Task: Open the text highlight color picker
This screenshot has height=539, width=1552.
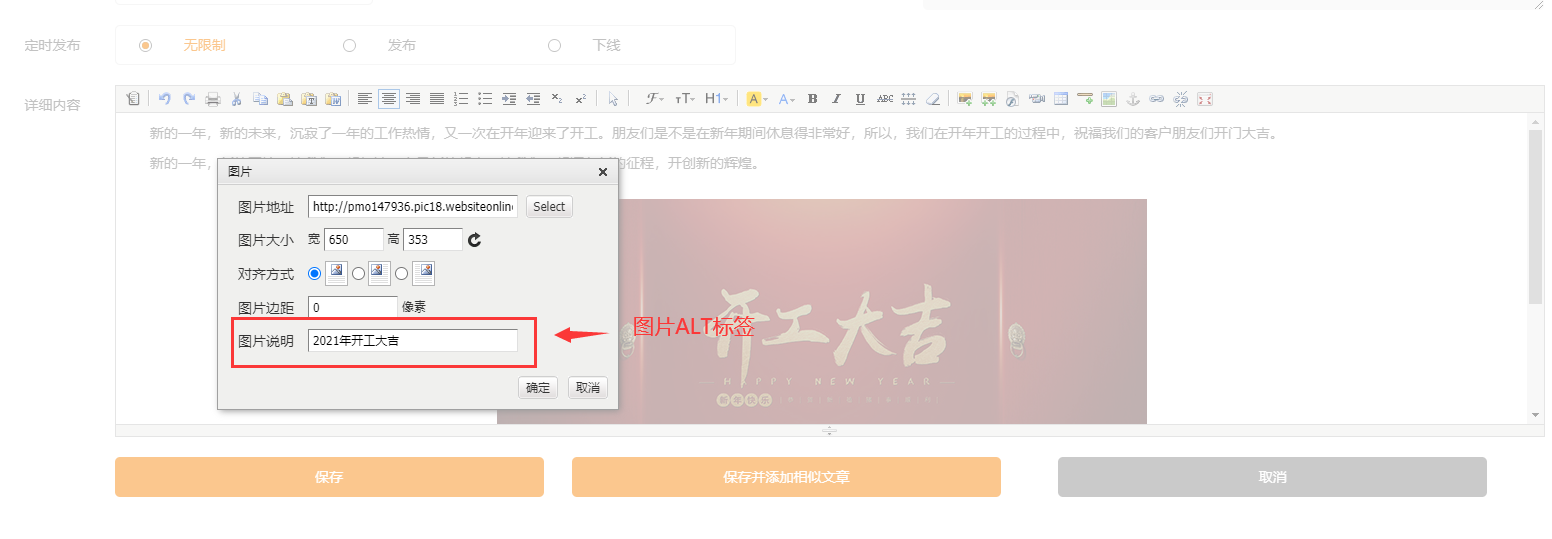Action: (756, 99)
